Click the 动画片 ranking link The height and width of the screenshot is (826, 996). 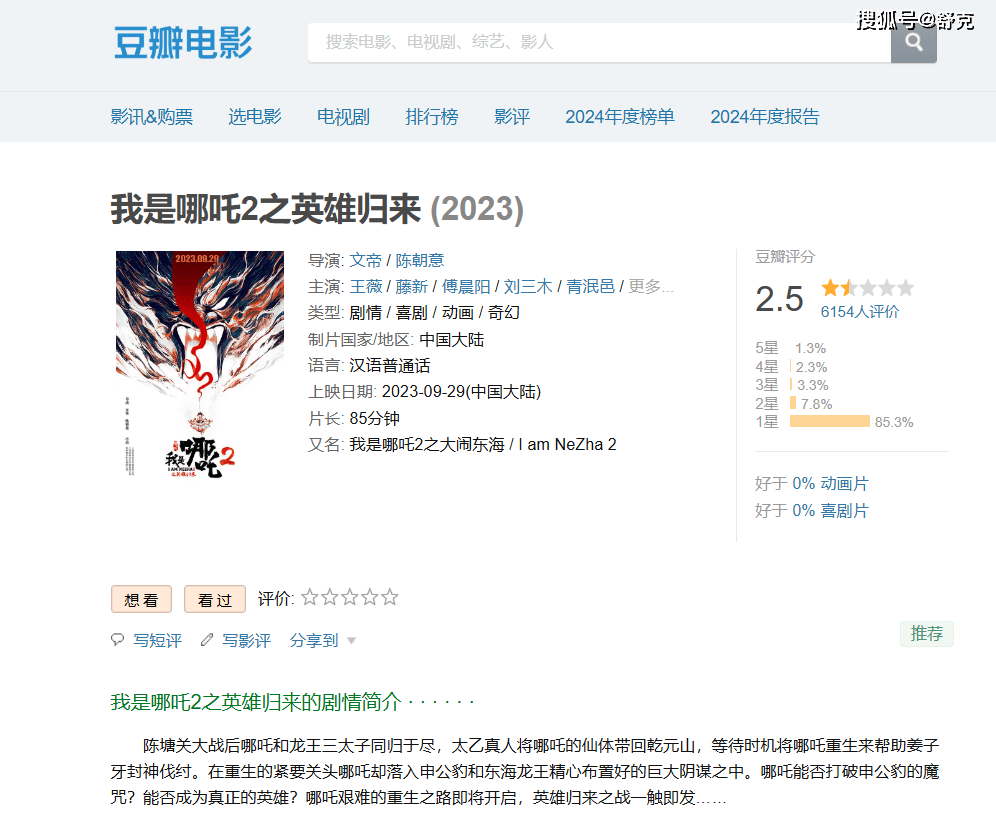844,484
